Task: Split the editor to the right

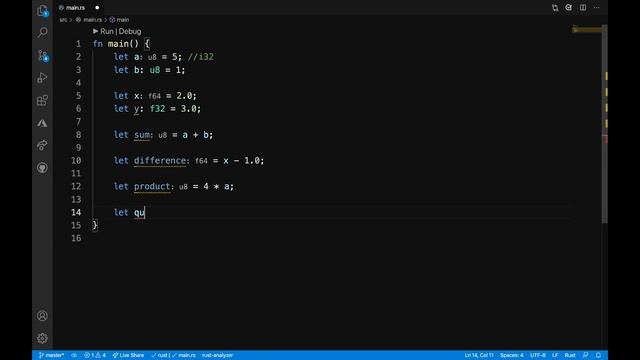Action: [x=583, y=8]
